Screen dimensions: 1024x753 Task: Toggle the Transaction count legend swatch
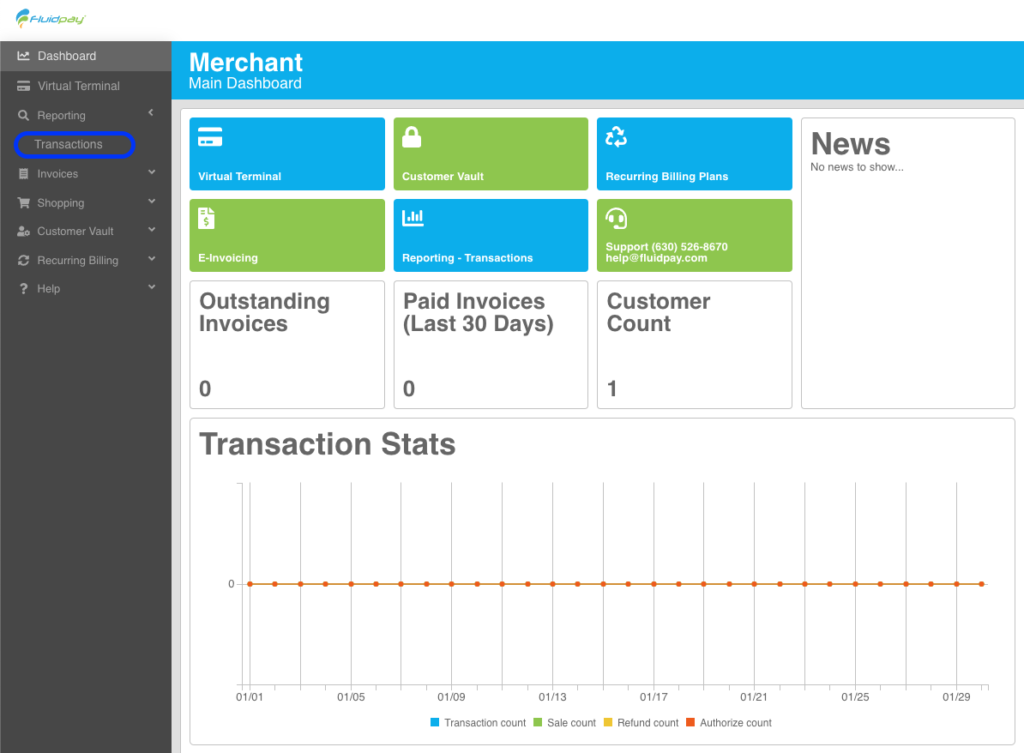(x=435, y=722)
